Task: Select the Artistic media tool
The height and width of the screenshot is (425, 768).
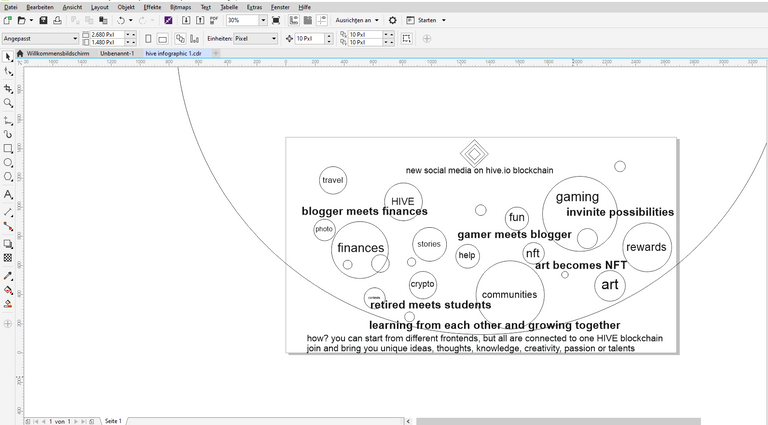Action: [x=8, y=134]
